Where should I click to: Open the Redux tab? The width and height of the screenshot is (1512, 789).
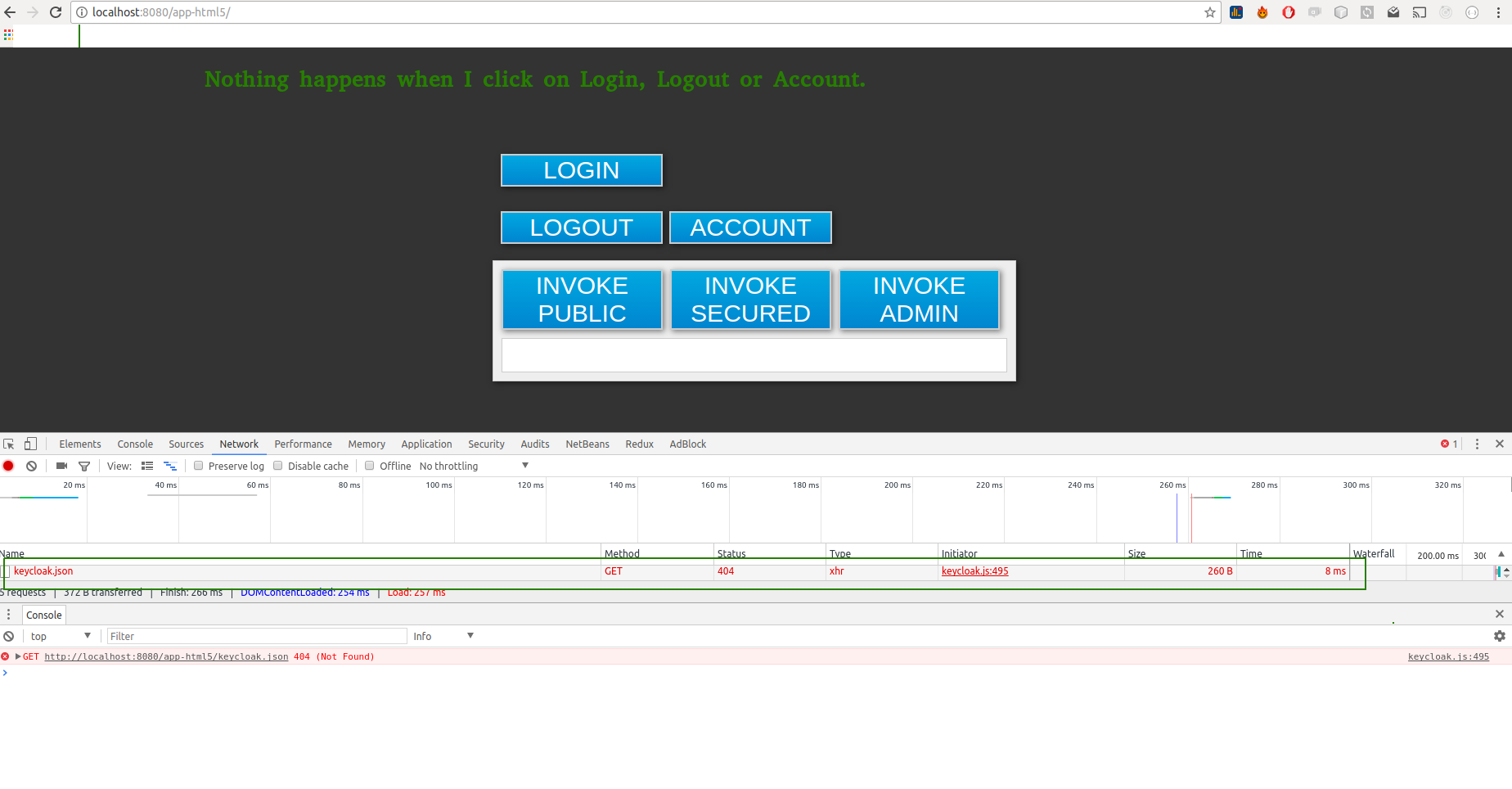click(x=639, y=444)
